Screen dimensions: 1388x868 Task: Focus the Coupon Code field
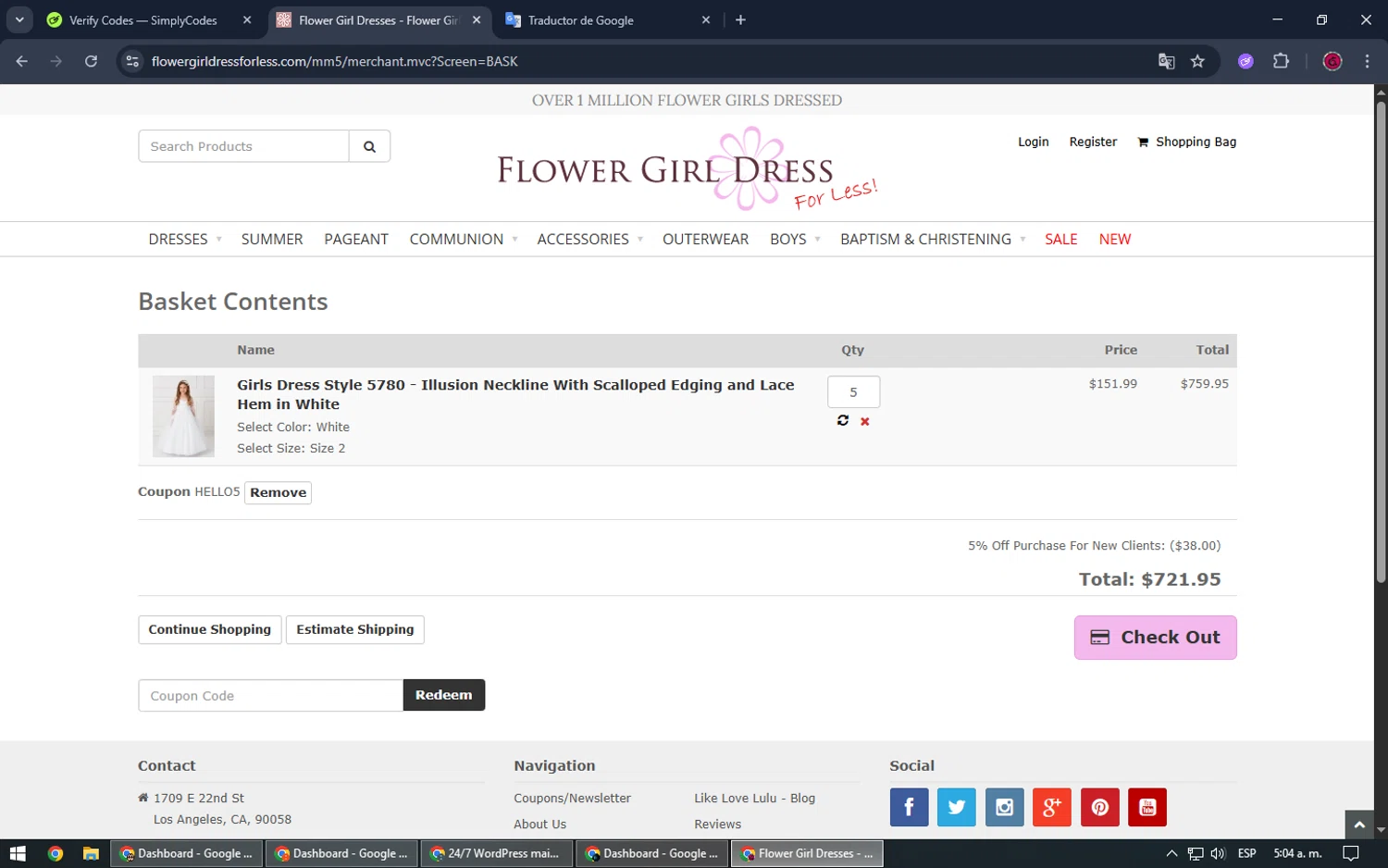271,695
